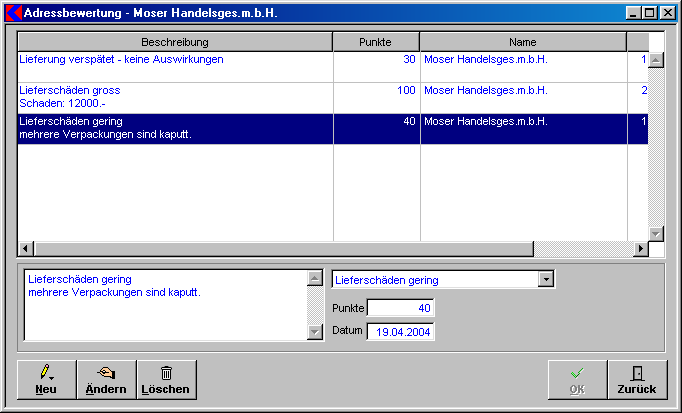682x413 pixels.
Task: Sort by the Beschreibung column header
Action: pos(175,42)
